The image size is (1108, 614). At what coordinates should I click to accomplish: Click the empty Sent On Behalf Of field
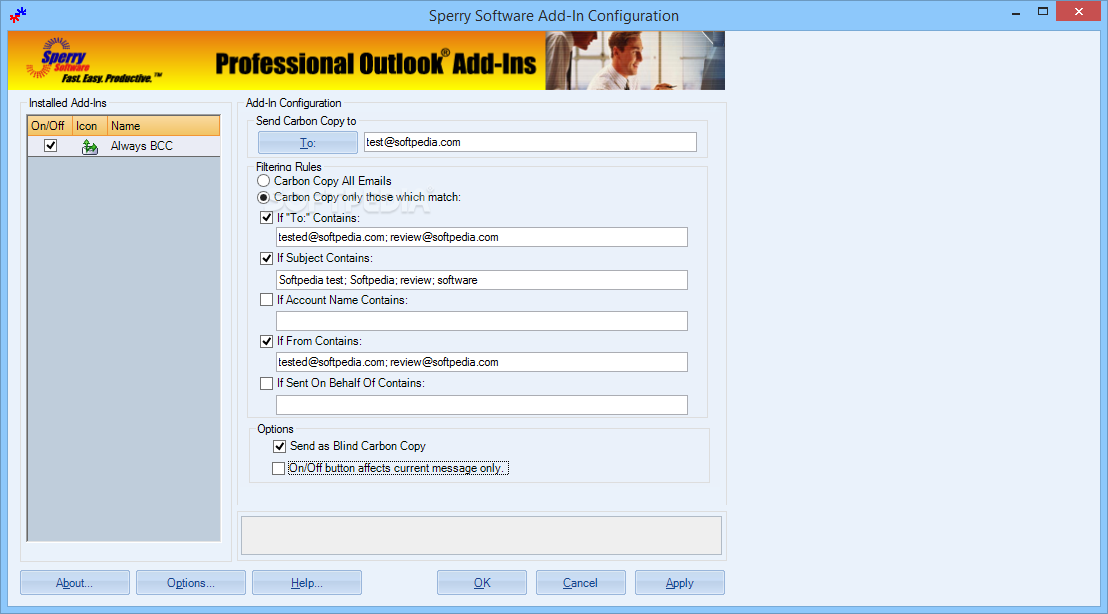point(482,405)
